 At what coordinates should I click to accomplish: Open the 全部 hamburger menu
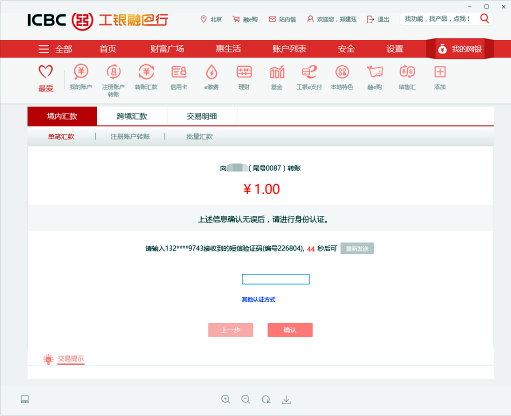pyautogui.click(x=55, y=49)
